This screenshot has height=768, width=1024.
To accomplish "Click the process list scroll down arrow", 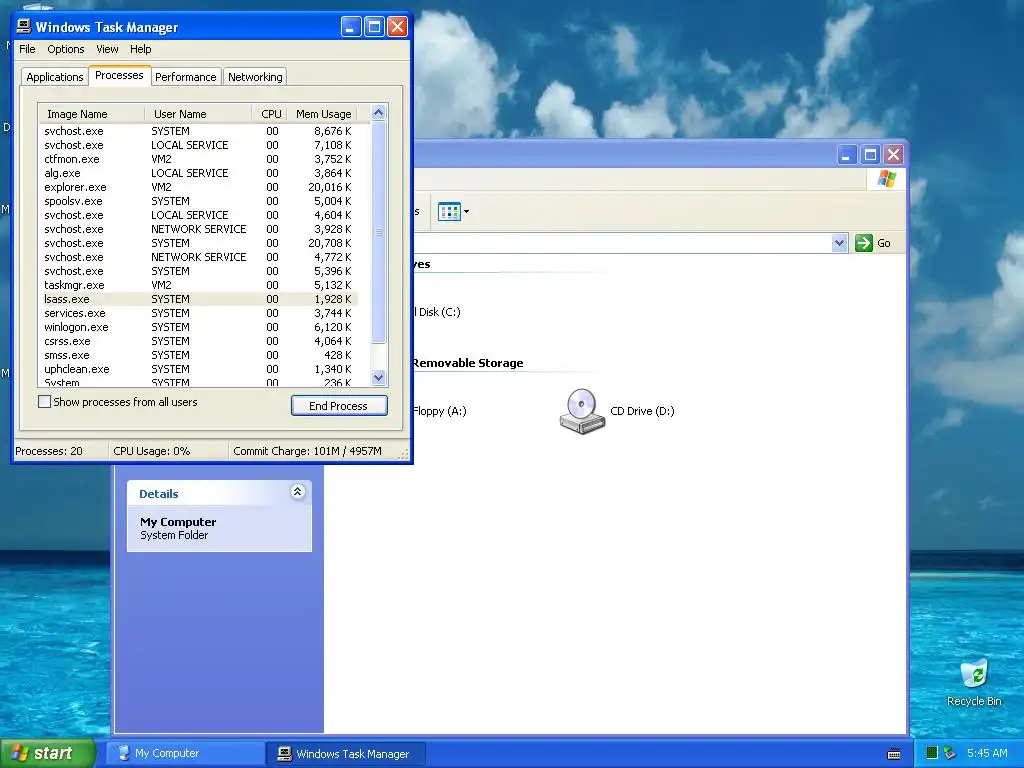I will coord(378,377).
